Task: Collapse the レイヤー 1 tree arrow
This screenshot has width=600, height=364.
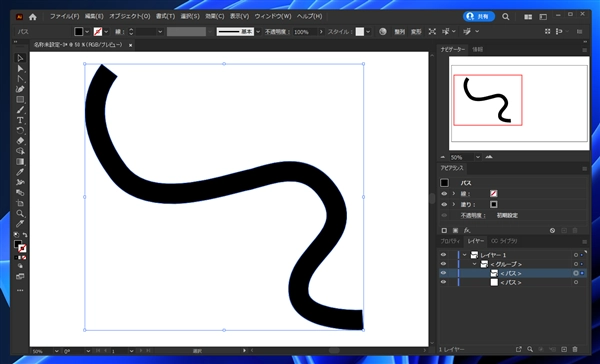Action: pyautogui.click(x=465, y=255)
